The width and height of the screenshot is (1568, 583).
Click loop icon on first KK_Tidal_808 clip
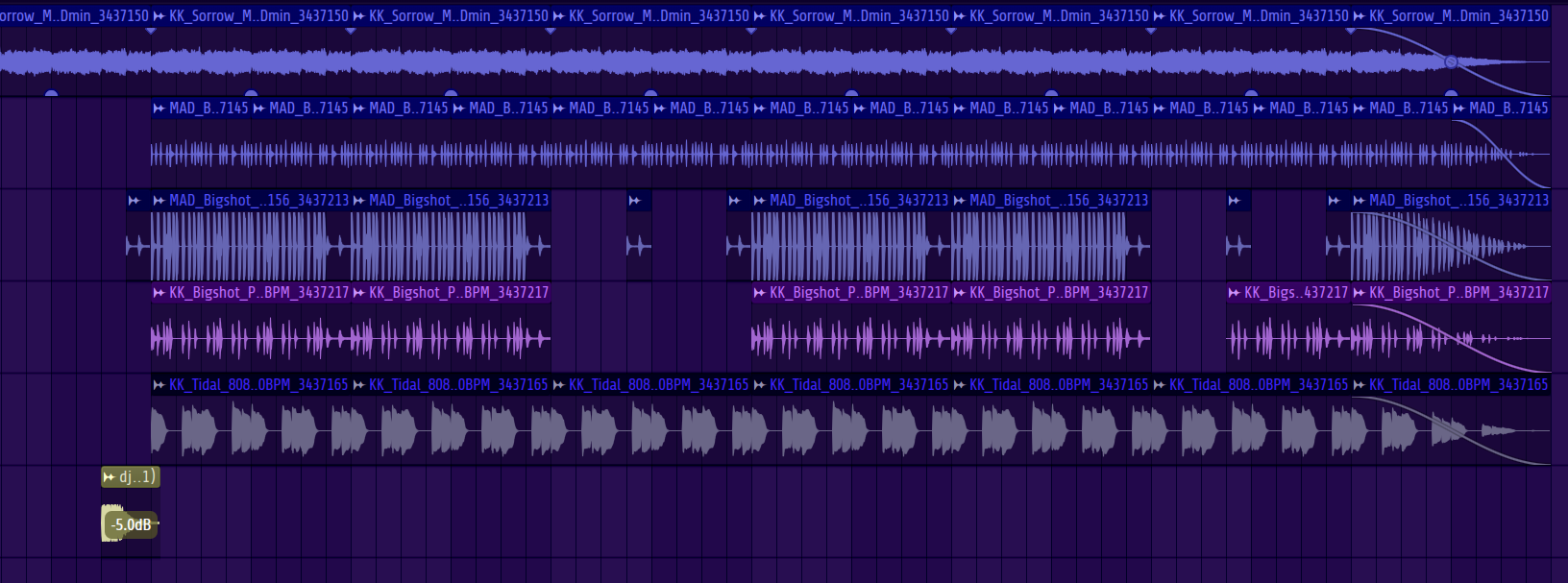pyautogui.click(x=159, y=384)
